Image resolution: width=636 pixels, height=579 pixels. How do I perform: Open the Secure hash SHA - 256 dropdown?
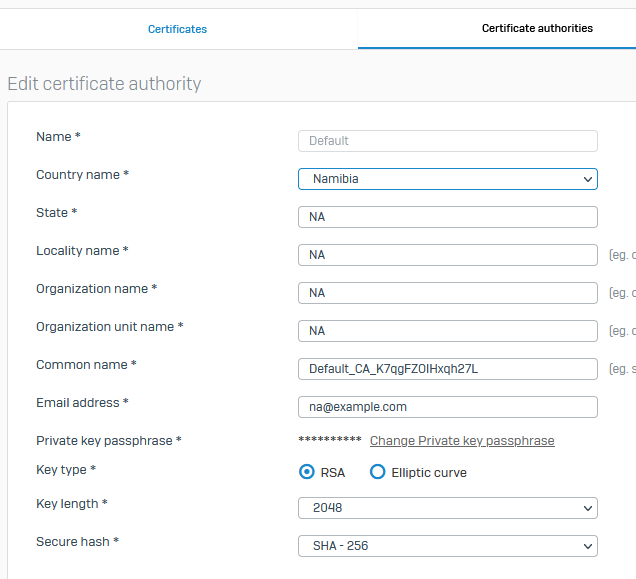click(448, 546)
